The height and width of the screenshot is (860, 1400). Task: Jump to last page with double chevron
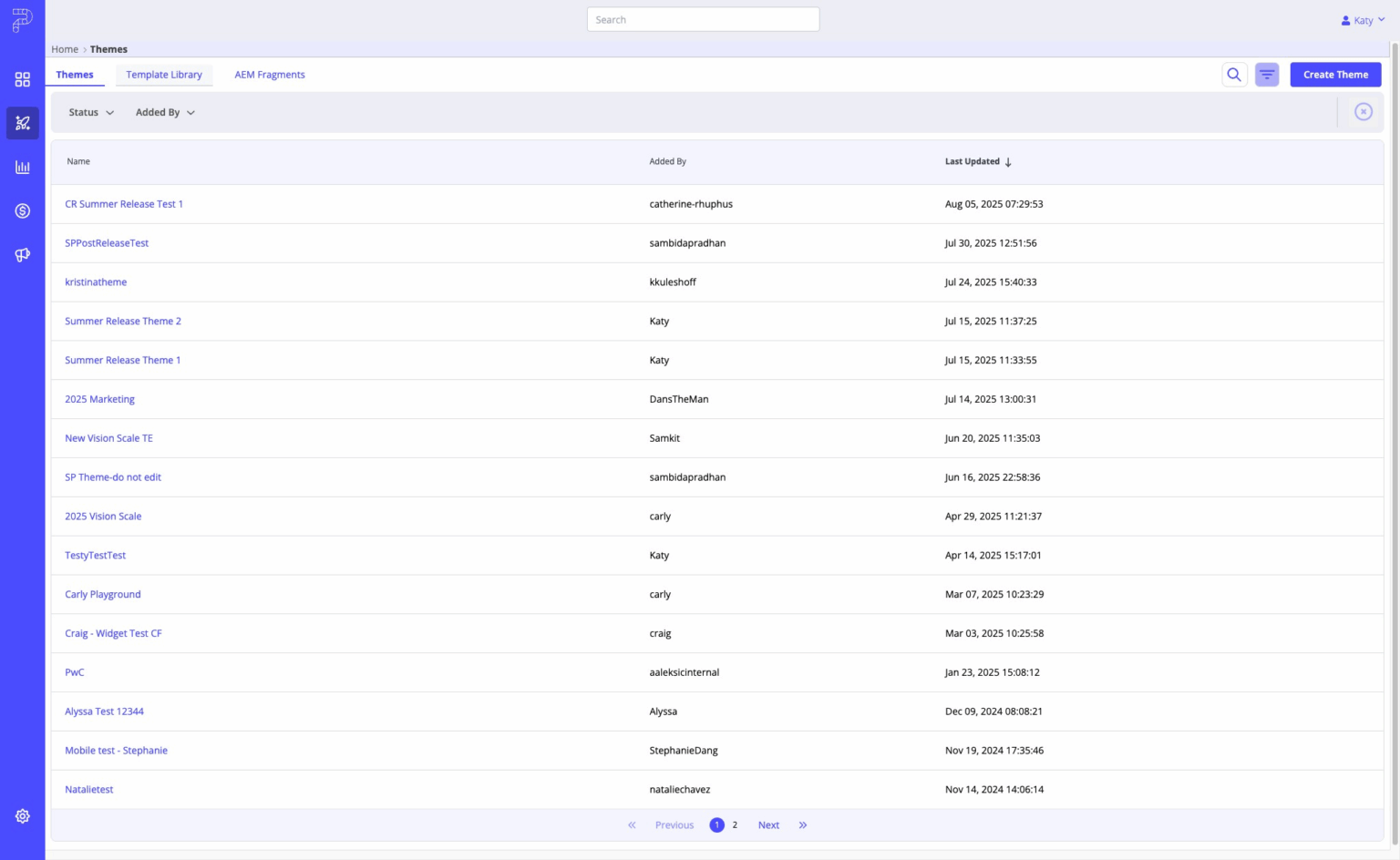coord(803,825)
